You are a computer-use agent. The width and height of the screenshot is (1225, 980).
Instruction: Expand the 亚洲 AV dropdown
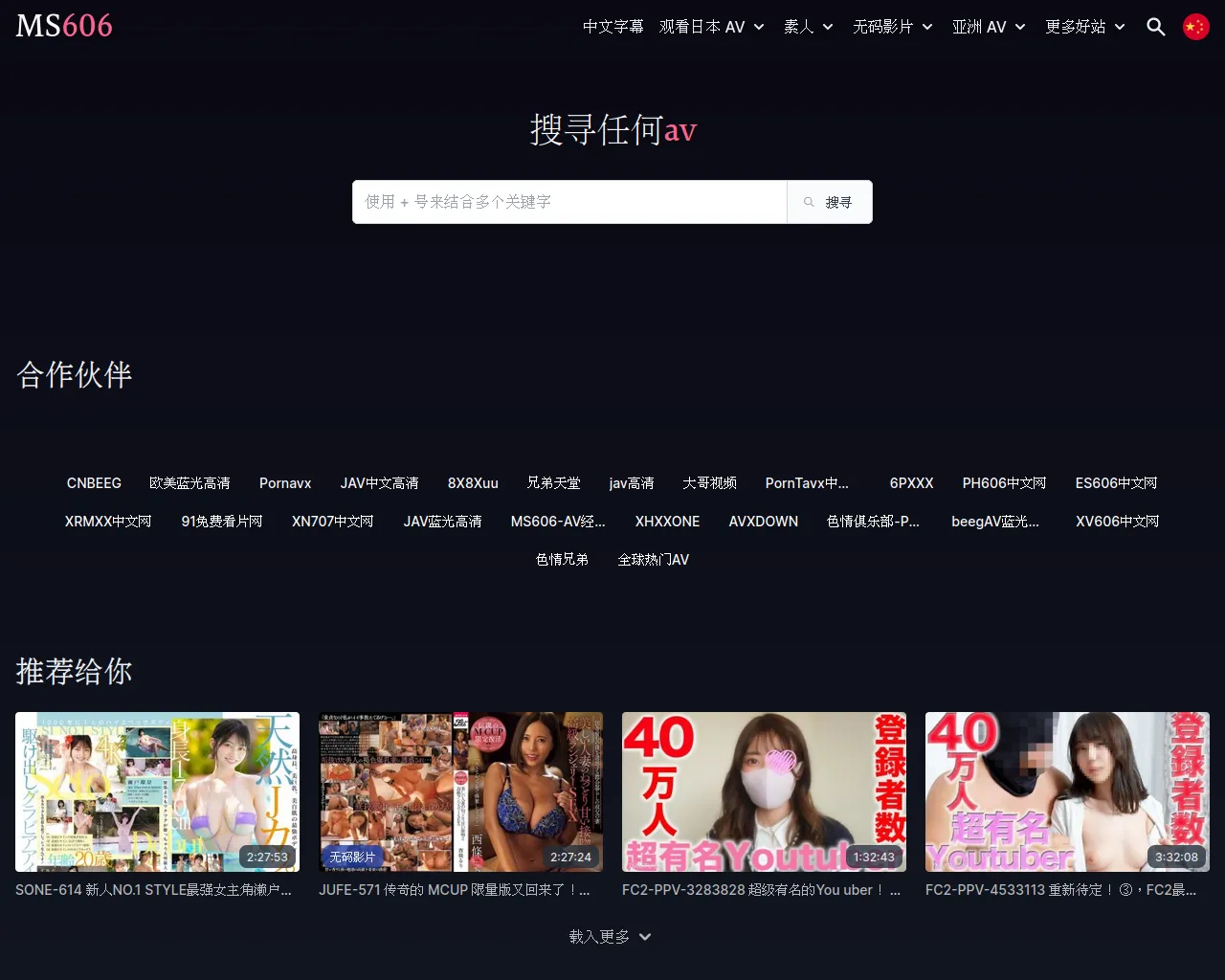click(989, 27)
